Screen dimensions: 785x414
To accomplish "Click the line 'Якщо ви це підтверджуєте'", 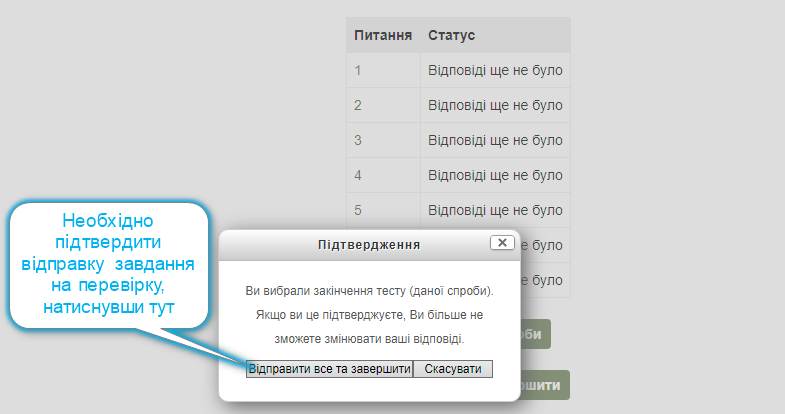I will coord(369,315).
